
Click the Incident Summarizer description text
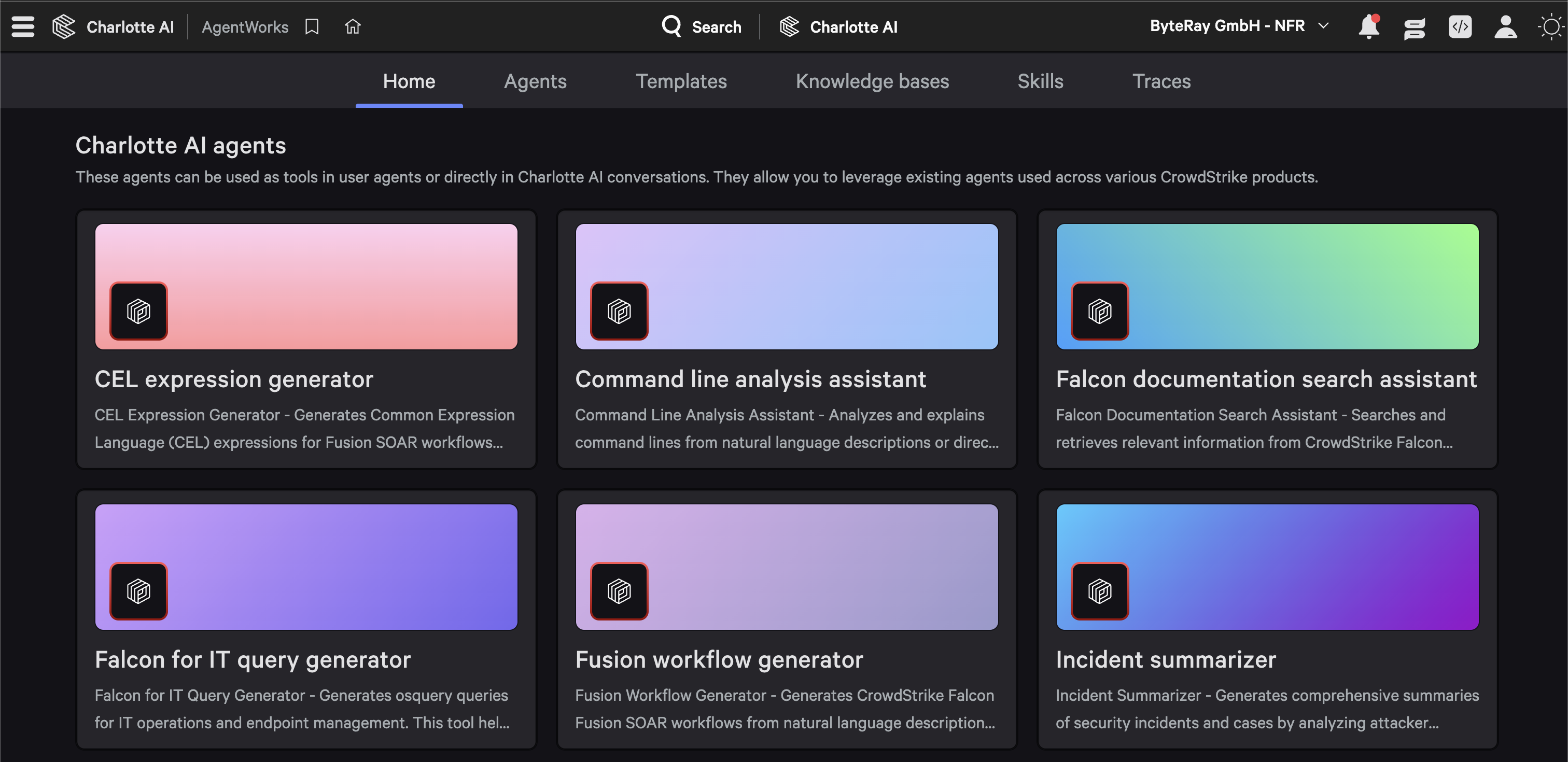point(1267,709)
